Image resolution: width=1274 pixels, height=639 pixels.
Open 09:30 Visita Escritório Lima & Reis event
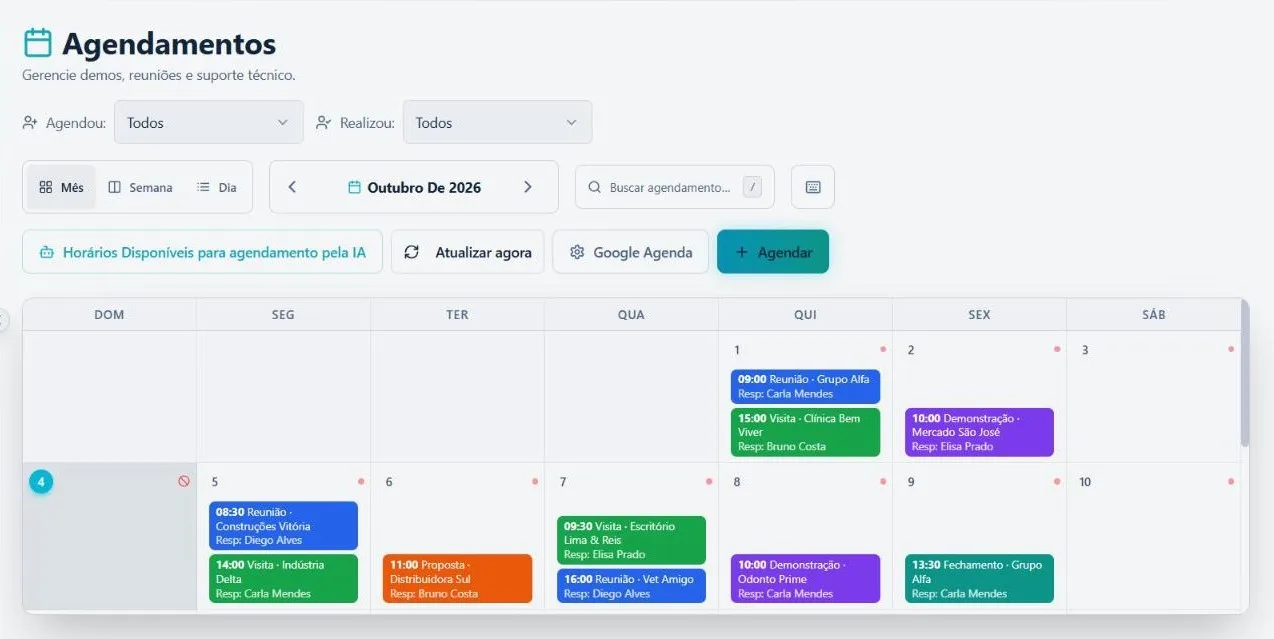631,540
